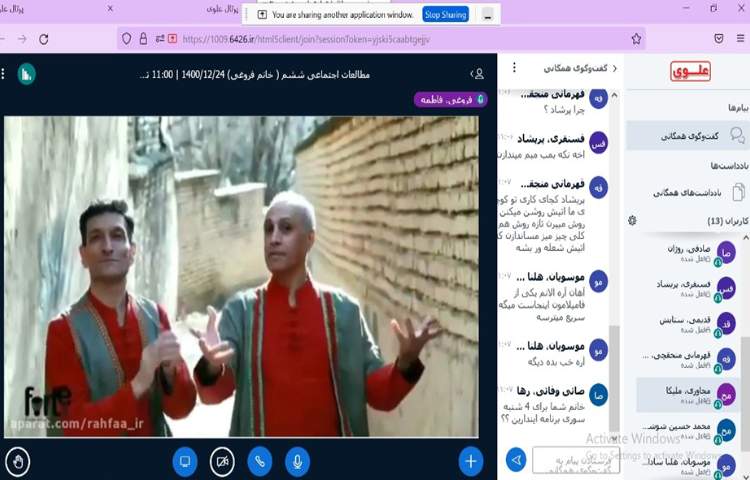Click the علوی logo

pyautogui.click(x=690, y=71)
